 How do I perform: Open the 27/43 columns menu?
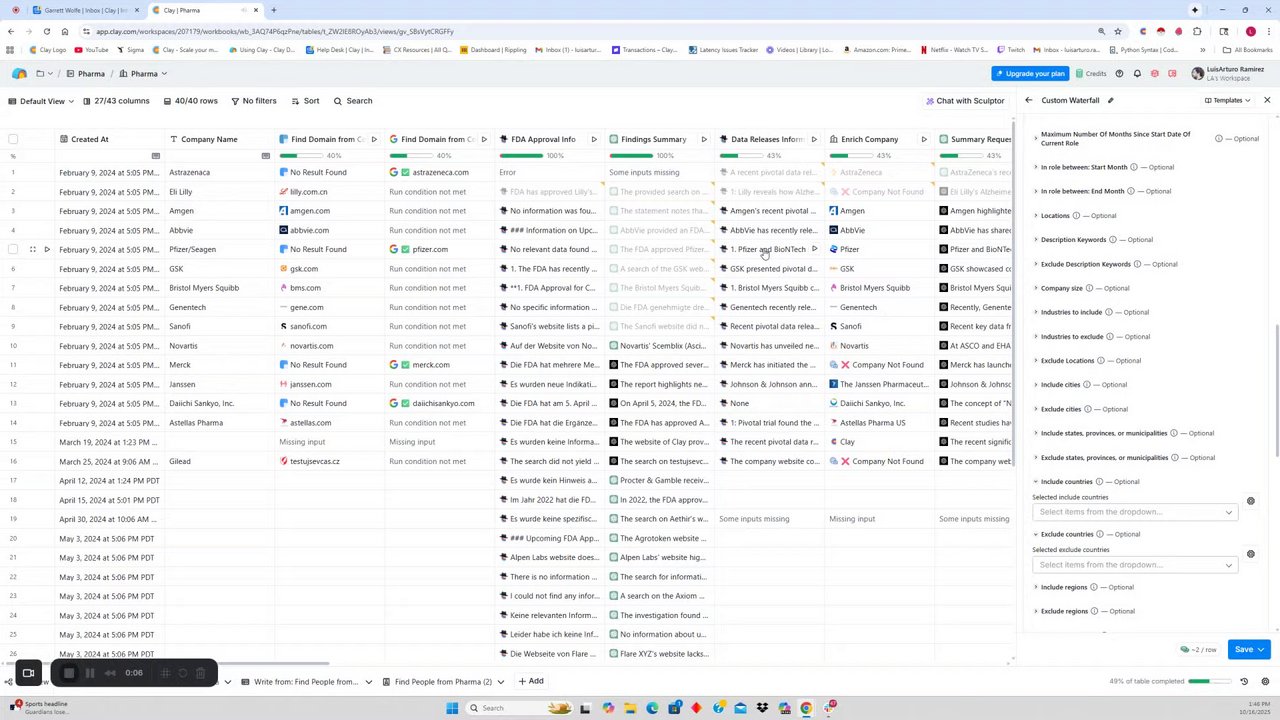[x=115, y=101]
